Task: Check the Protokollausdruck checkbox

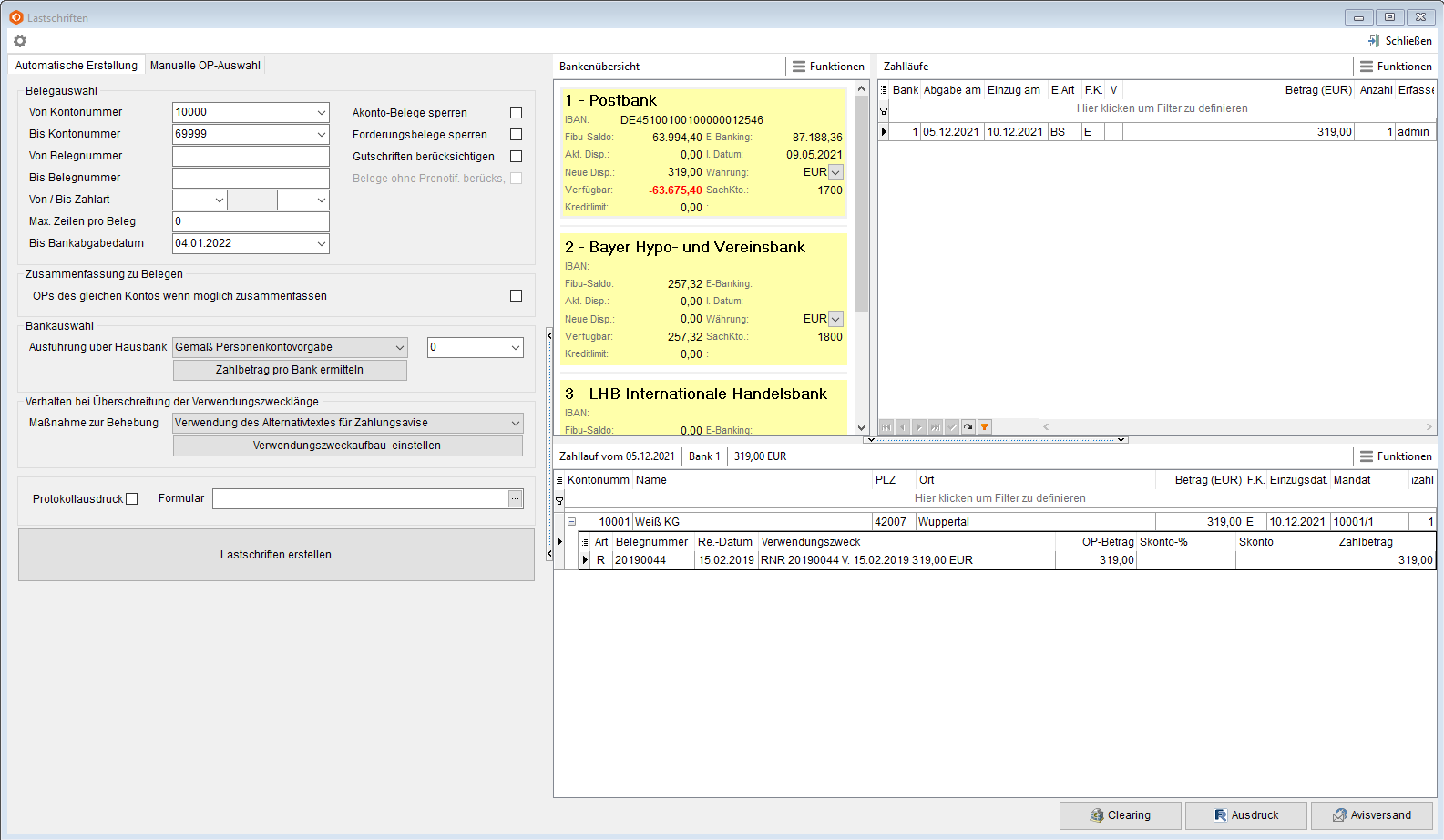Action: pyautogui.click(x=132, y=499)
